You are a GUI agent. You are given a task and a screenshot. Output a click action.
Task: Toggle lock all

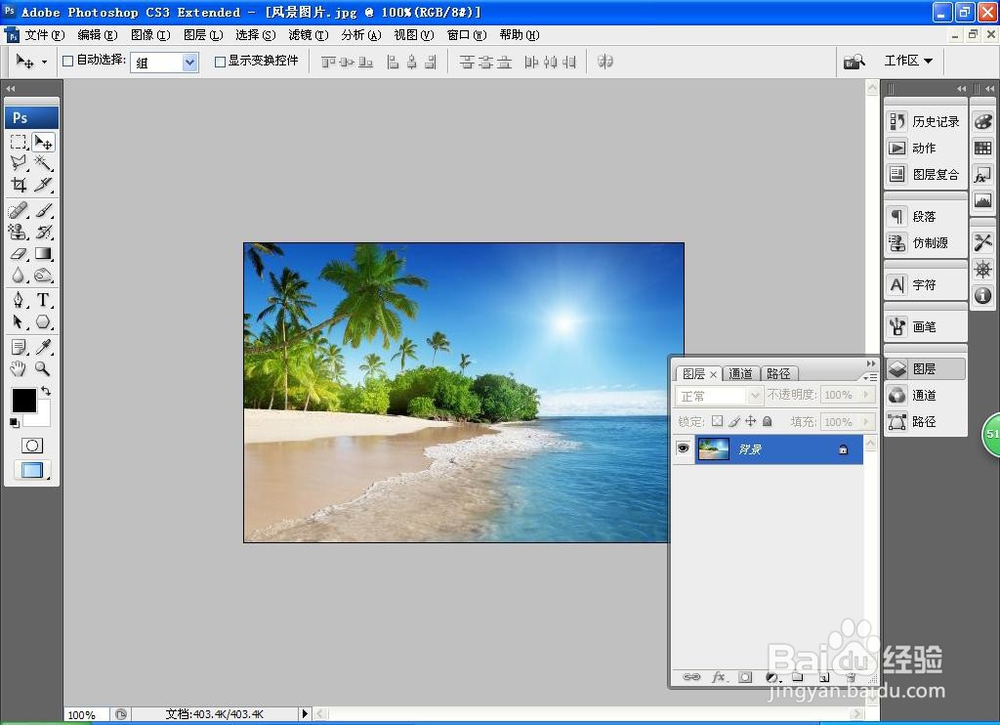click(767, 421)
